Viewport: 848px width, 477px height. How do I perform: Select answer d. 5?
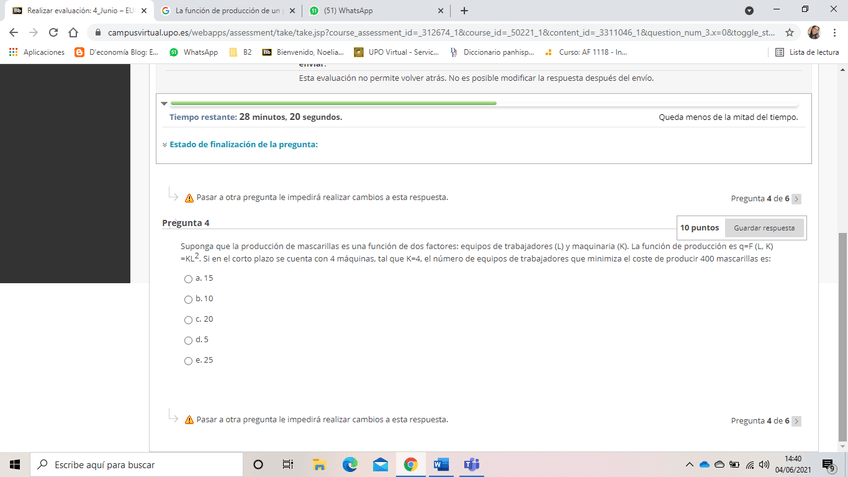188,341
